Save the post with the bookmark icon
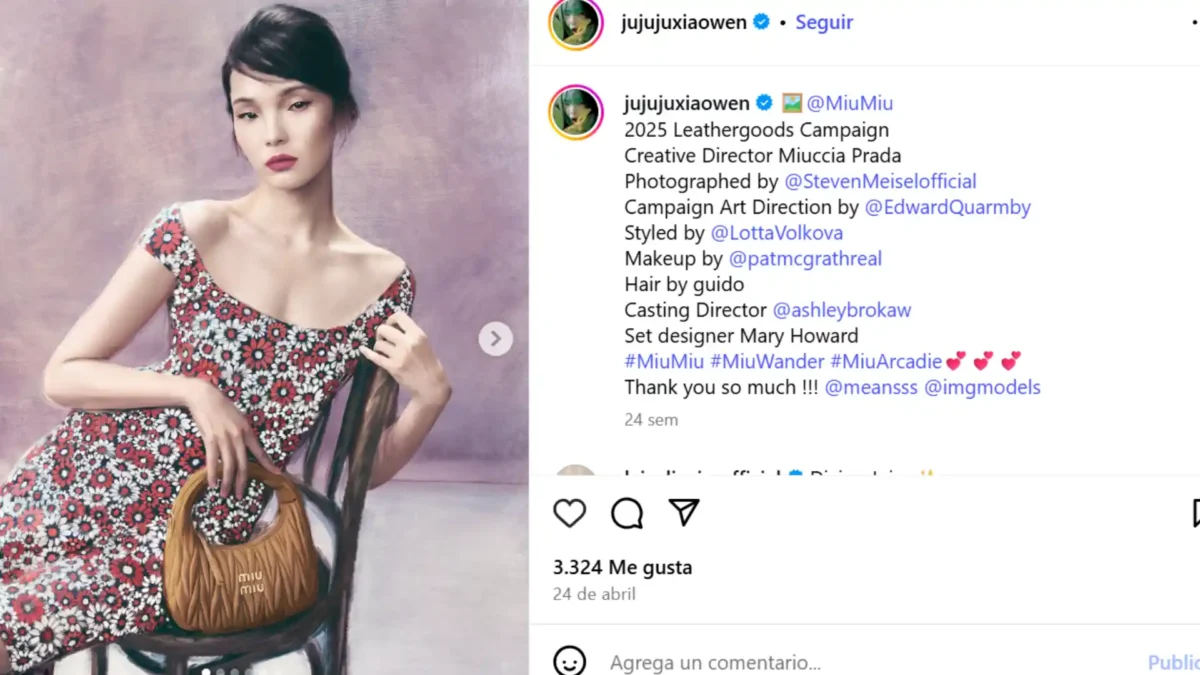 tap(1195, 513)
